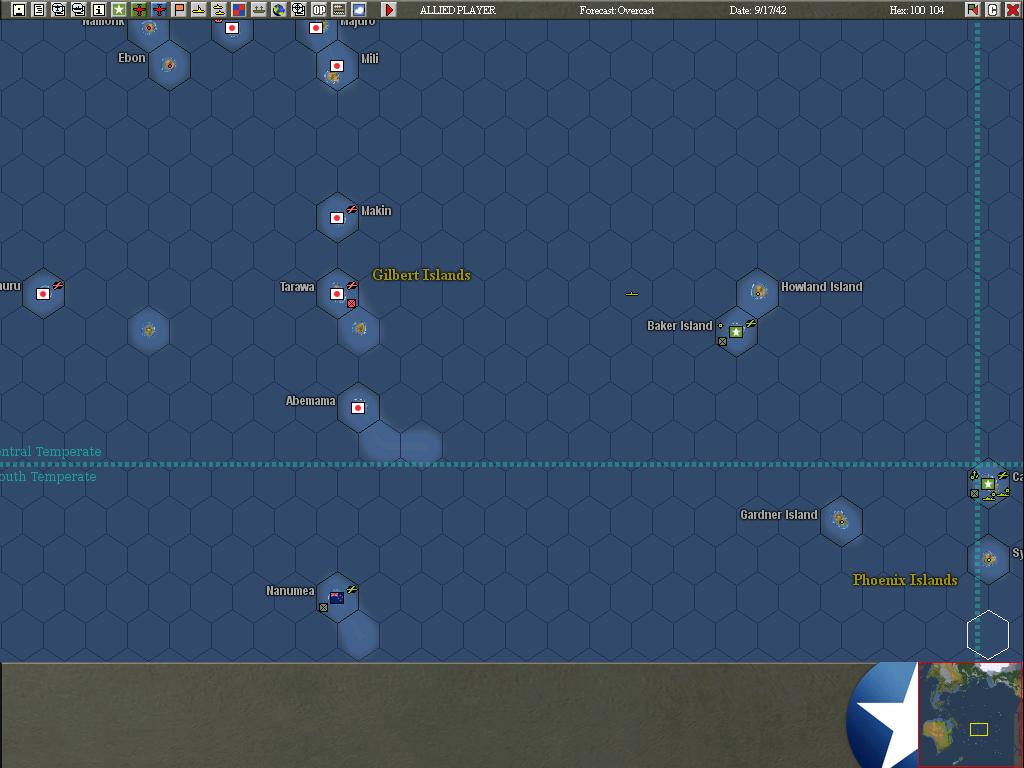Click the "C" icon at top right
This screenshot has height=768, width=1024.
coord(993,10)
